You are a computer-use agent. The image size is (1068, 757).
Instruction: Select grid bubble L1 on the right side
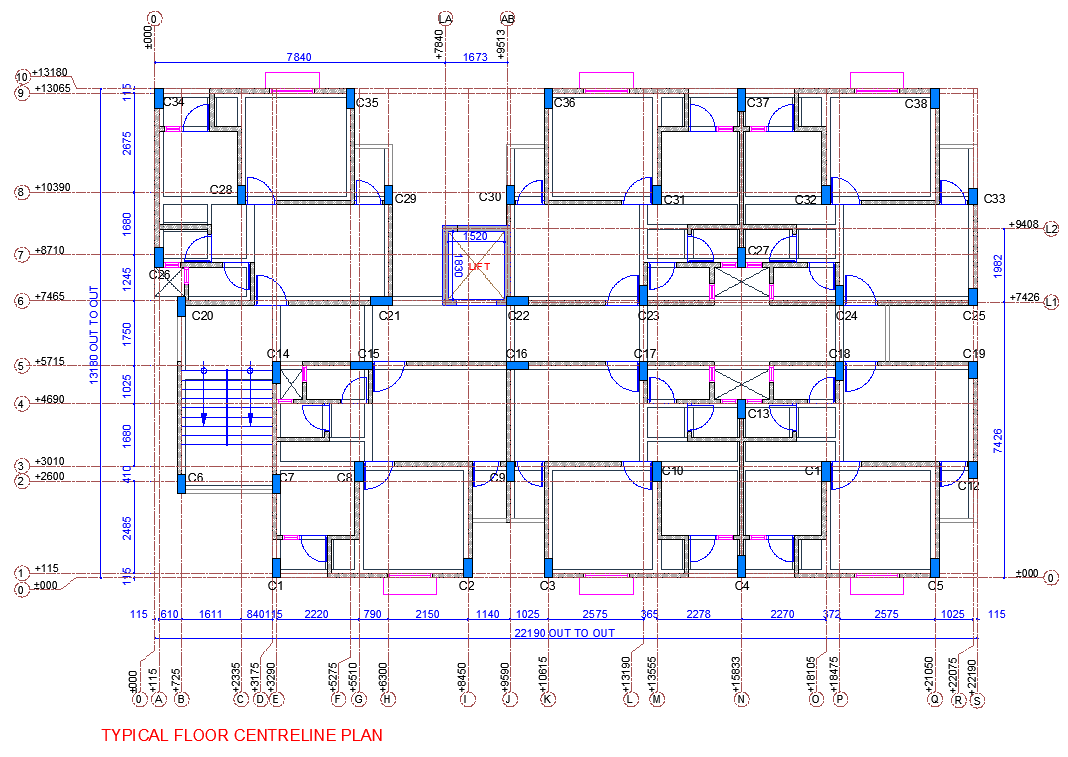tap(1051, 299)
